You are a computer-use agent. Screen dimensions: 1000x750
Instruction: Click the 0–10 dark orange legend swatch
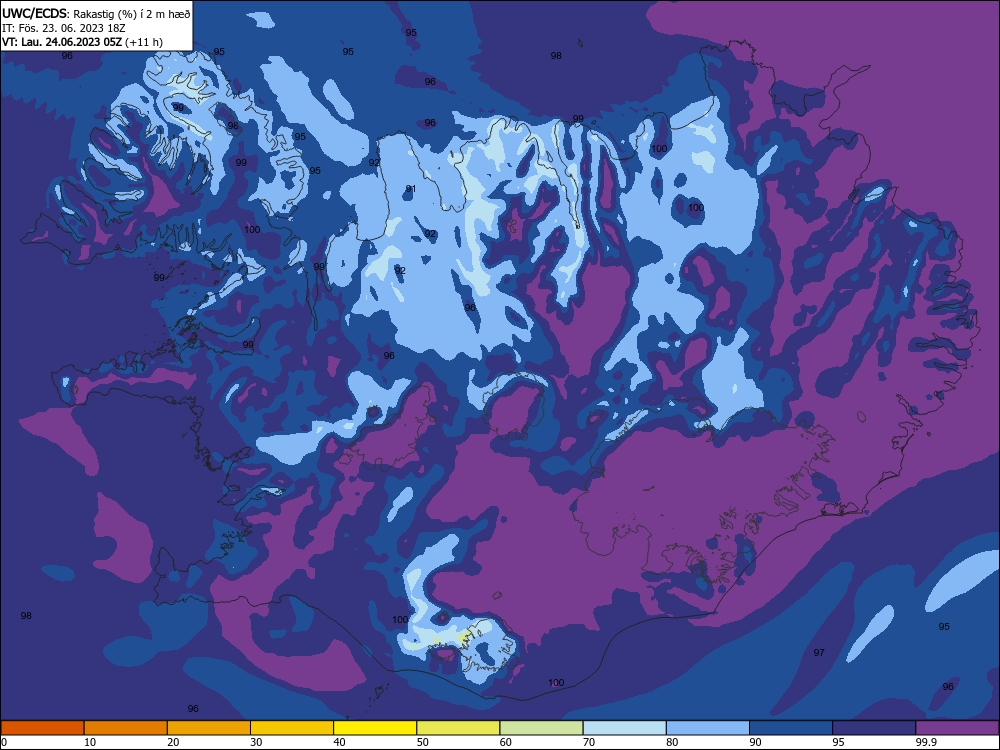point(42,728)
